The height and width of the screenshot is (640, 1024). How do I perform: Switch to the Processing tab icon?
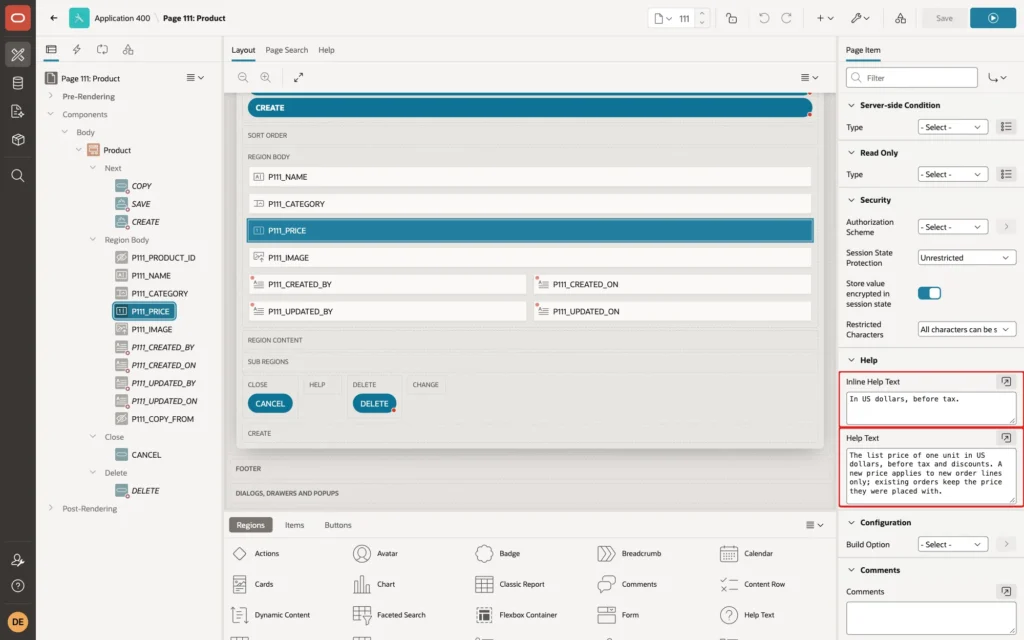103,50
